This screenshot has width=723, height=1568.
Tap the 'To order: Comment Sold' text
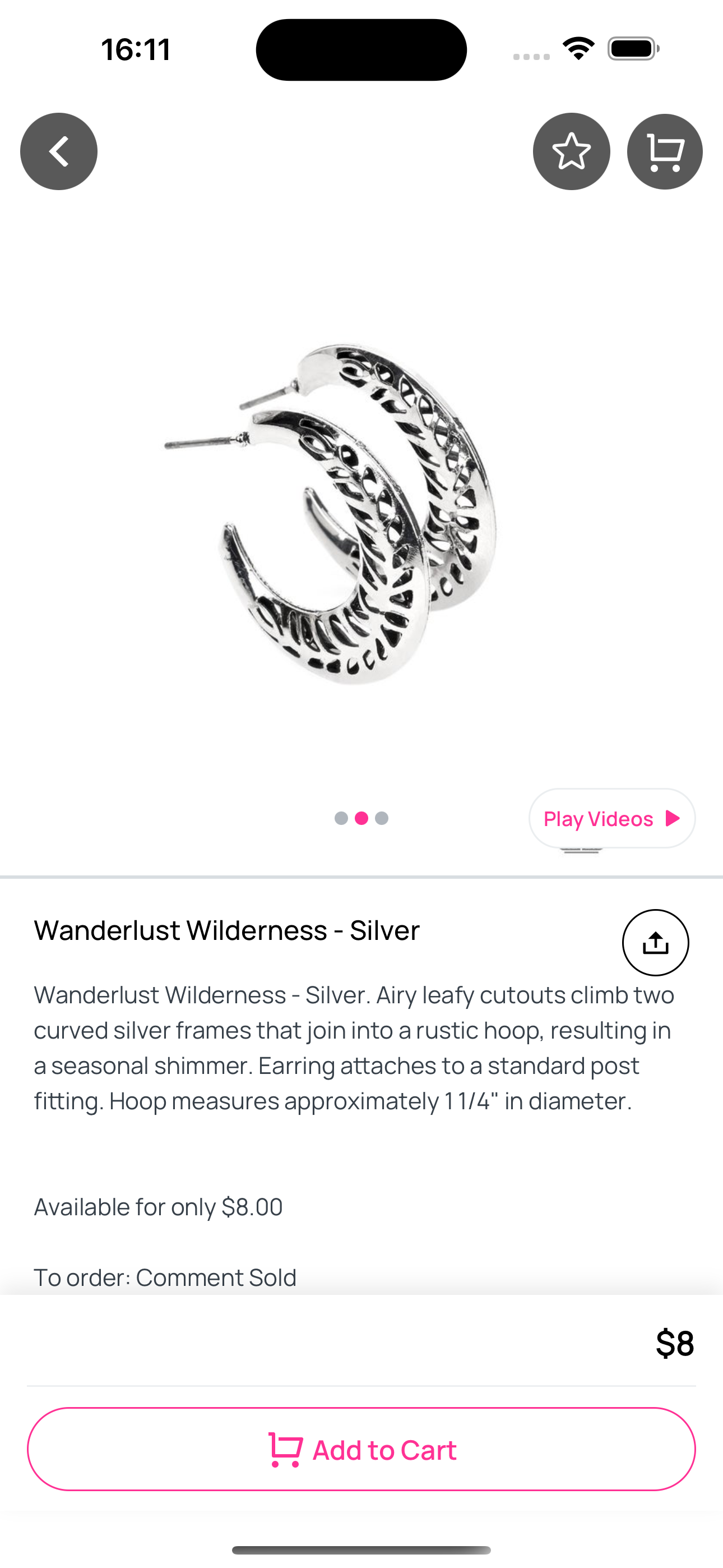coord(165,1277)
